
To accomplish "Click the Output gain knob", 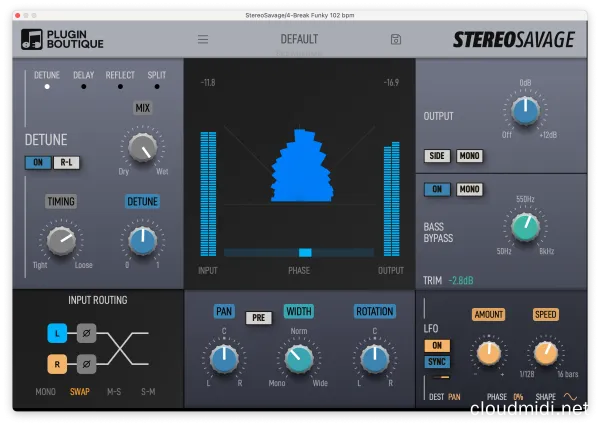I will [x=525, y=111].
